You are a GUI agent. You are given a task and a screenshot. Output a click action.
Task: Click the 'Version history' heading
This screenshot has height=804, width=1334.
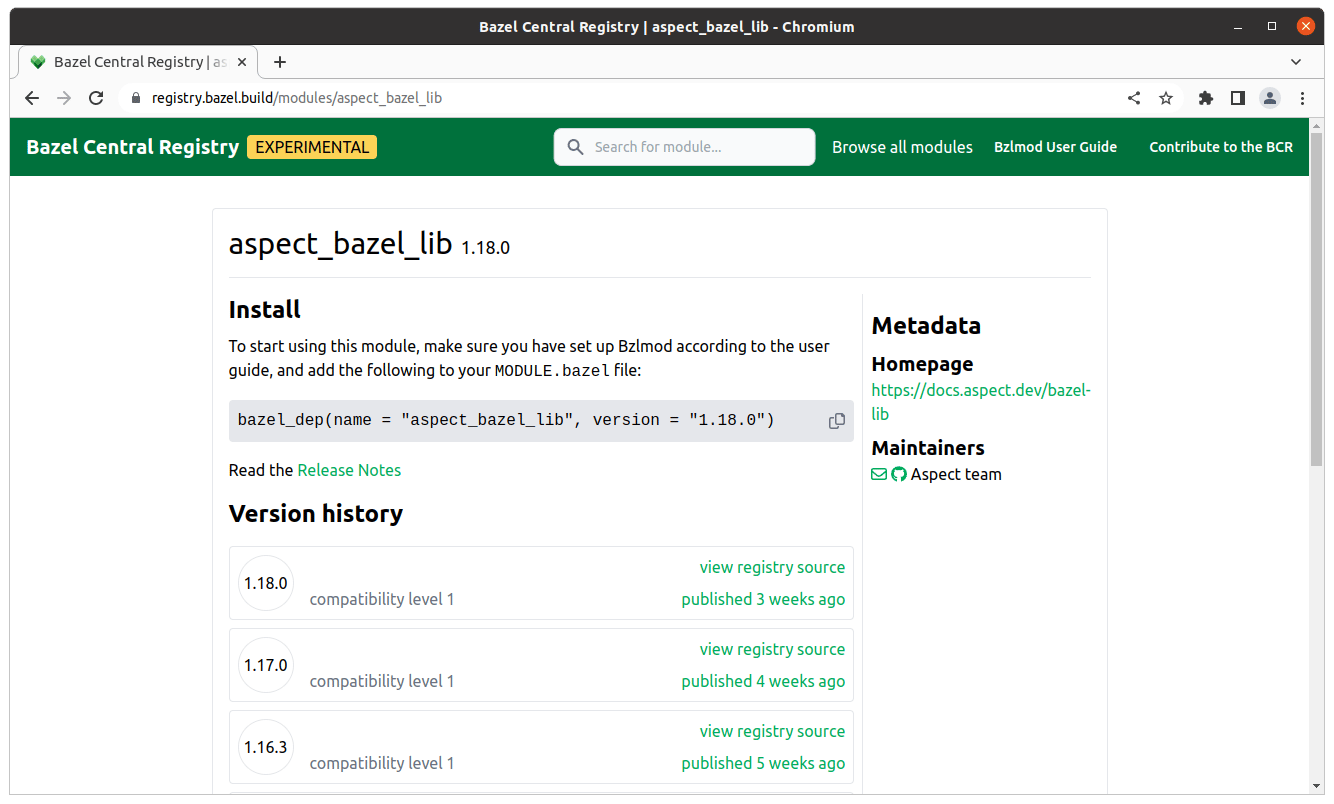[x=316, y=513]
